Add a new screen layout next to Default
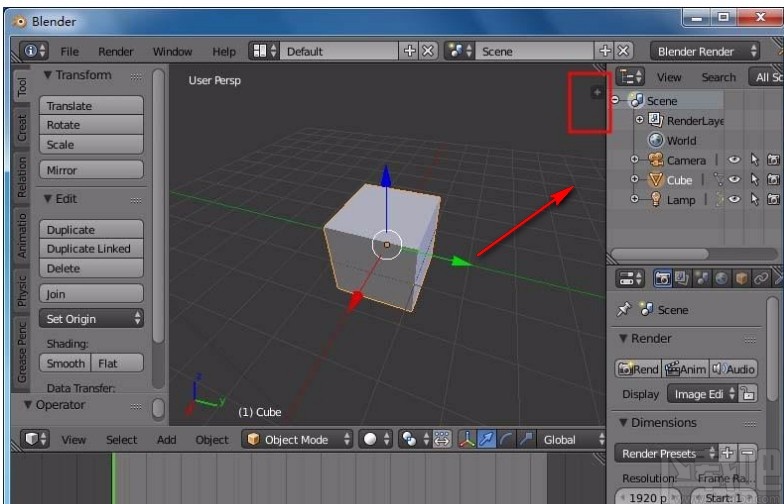Screen dimensions: 784x504 [x=410, y=51]
